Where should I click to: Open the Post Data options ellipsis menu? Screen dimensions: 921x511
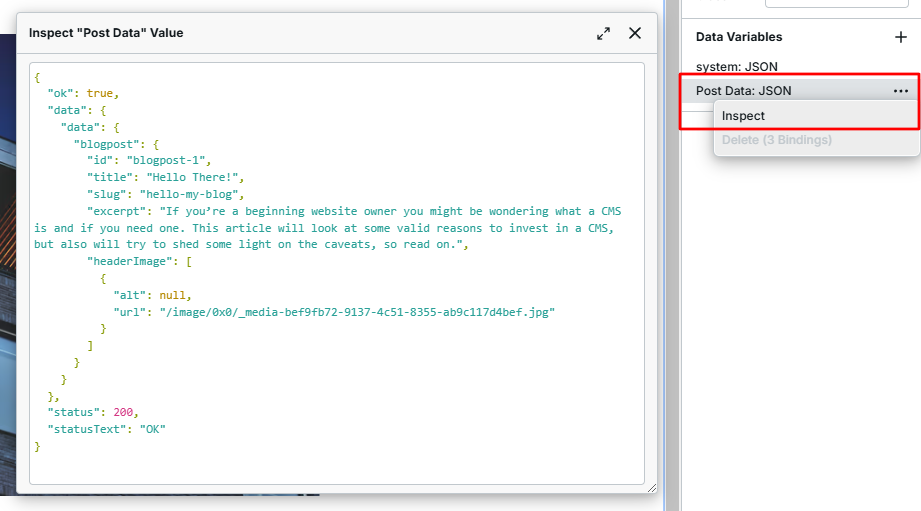click(x=901, y=91)
